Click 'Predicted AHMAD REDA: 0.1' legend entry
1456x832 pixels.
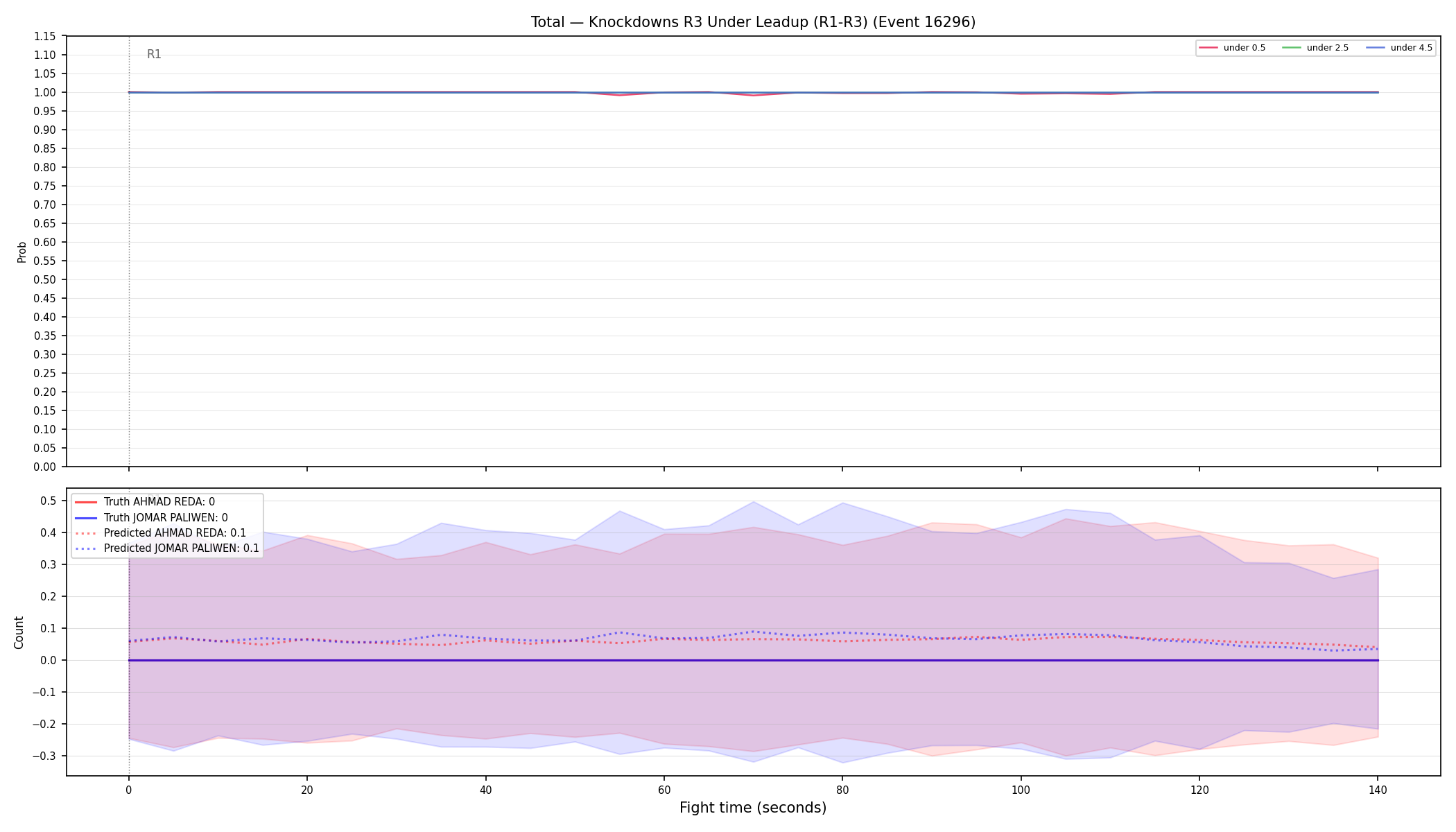160,533
